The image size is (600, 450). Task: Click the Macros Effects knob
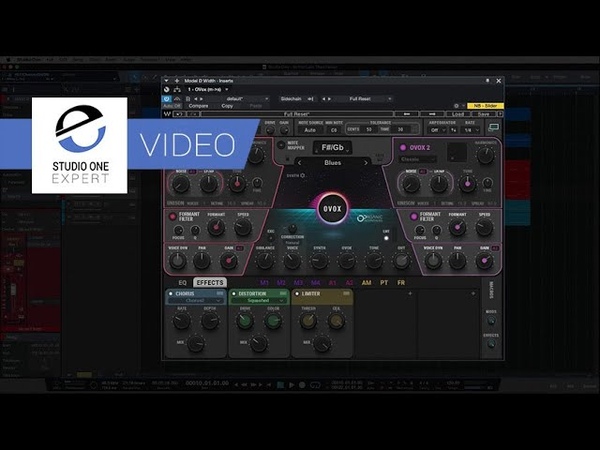[491, 344]
